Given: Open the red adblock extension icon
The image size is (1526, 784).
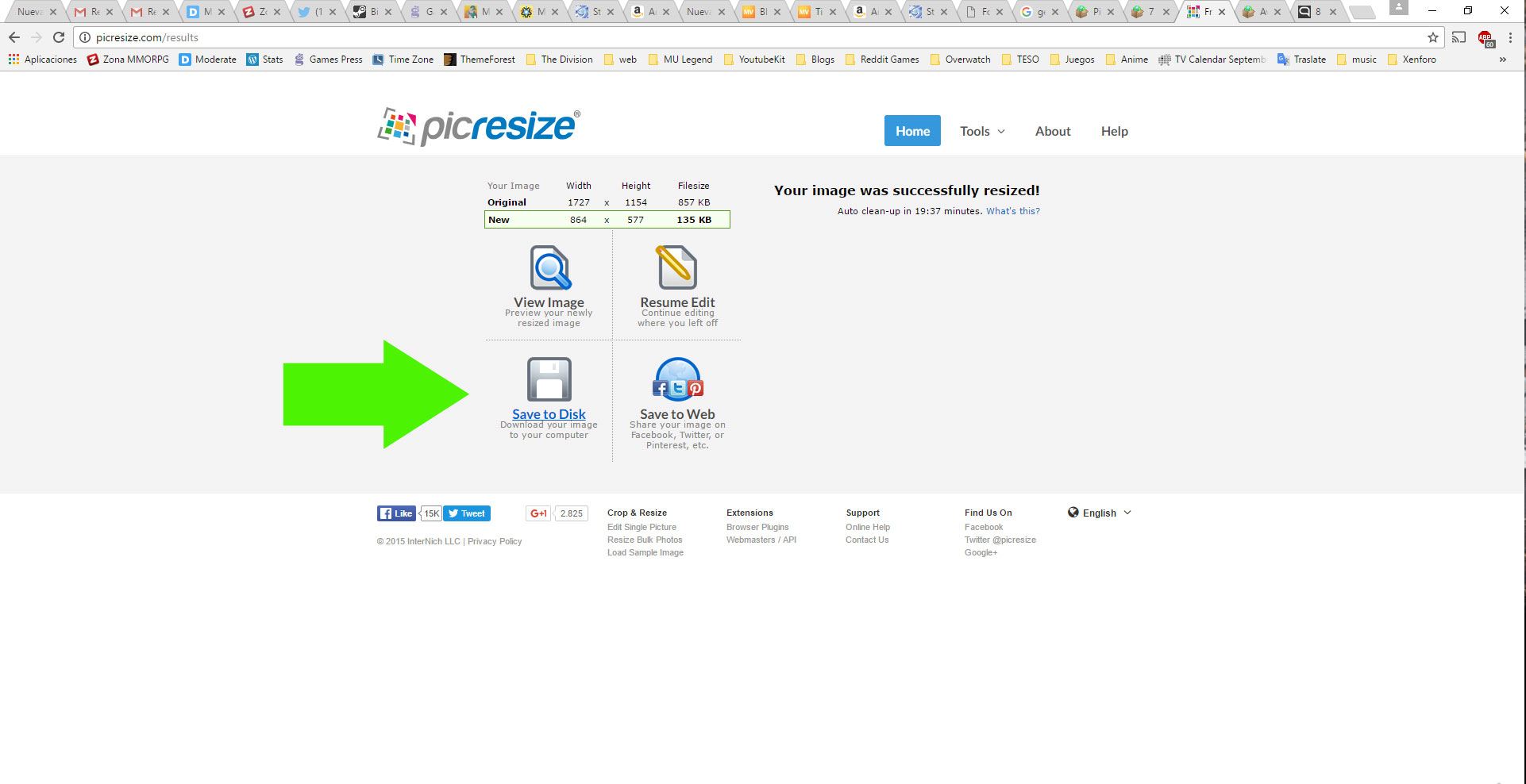Looking at the screenshot, I should (x=1486, y=38).
